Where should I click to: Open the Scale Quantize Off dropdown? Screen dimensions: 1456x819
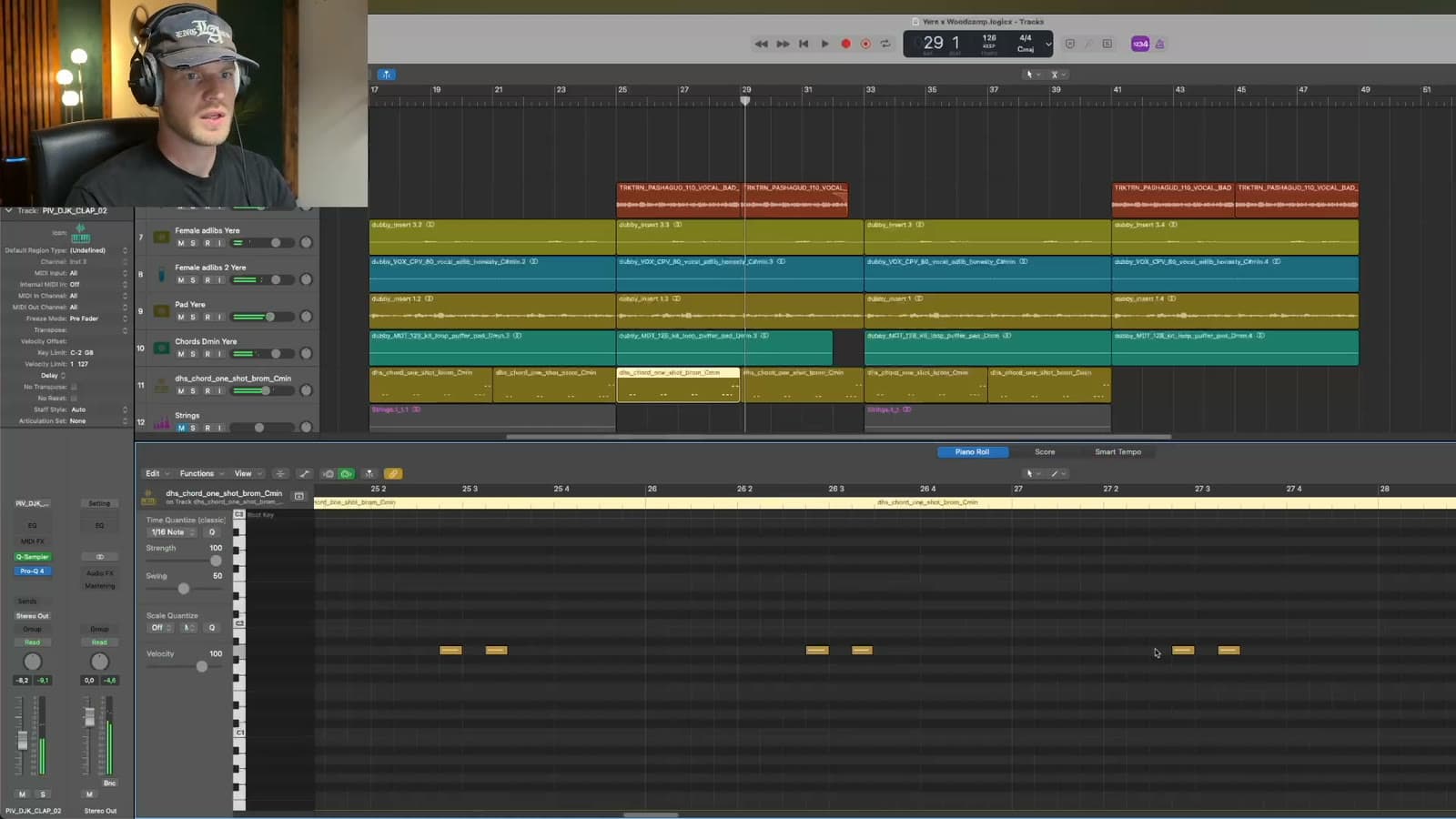[160, 627]
